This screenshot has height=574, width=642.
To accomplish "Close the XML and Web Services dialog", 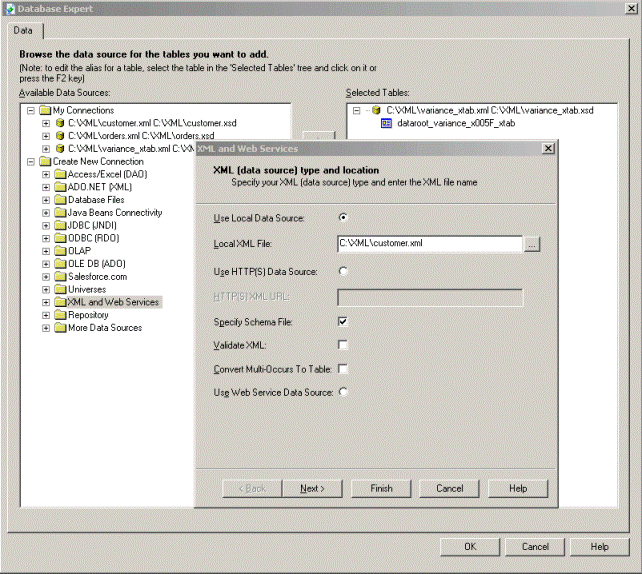I will point(548,148).
